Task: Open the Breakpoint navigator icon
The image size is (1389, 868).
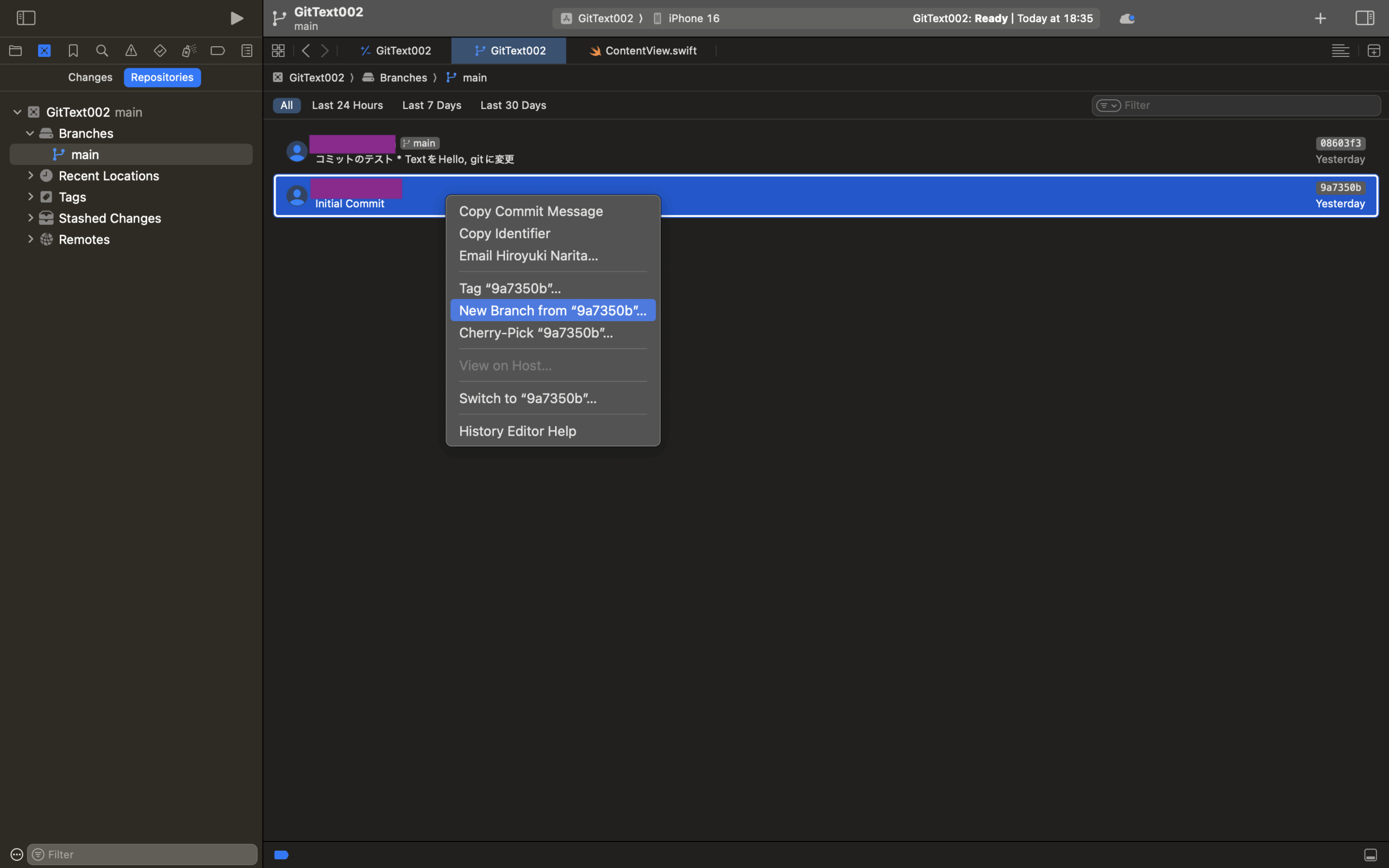Action: [218, 50]
